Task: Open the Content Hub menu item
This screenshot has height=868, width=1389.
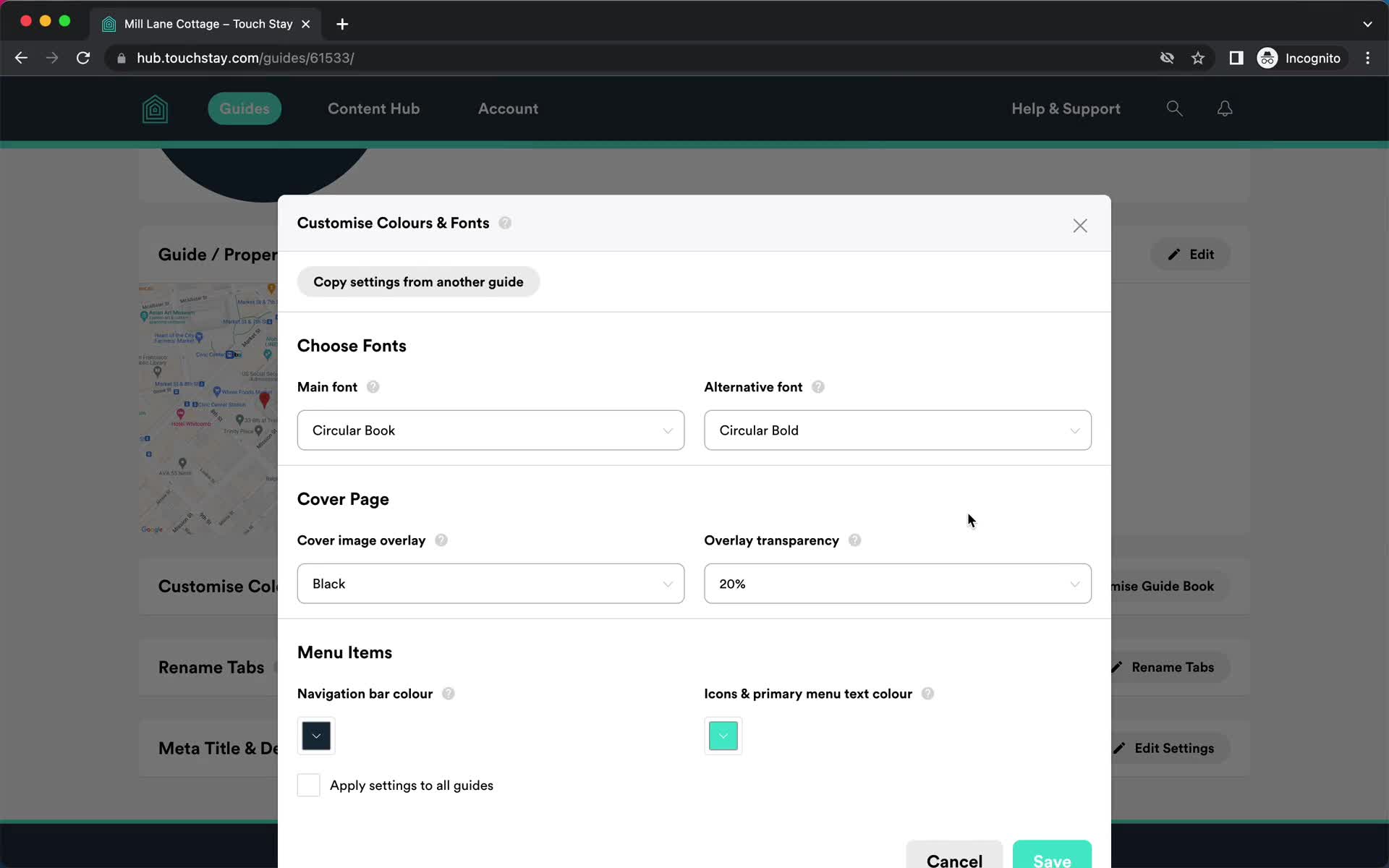Action: pos(374,108)
